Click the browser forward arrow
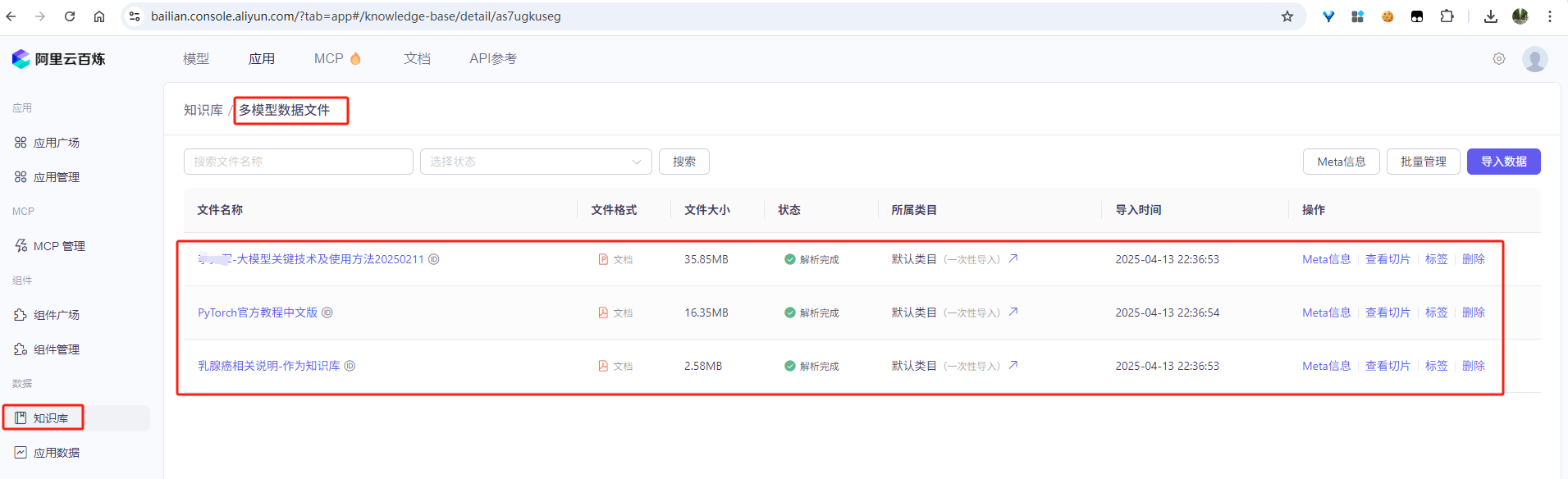The width and height of the screenshot is (1568, 479). tap(40, 16)
